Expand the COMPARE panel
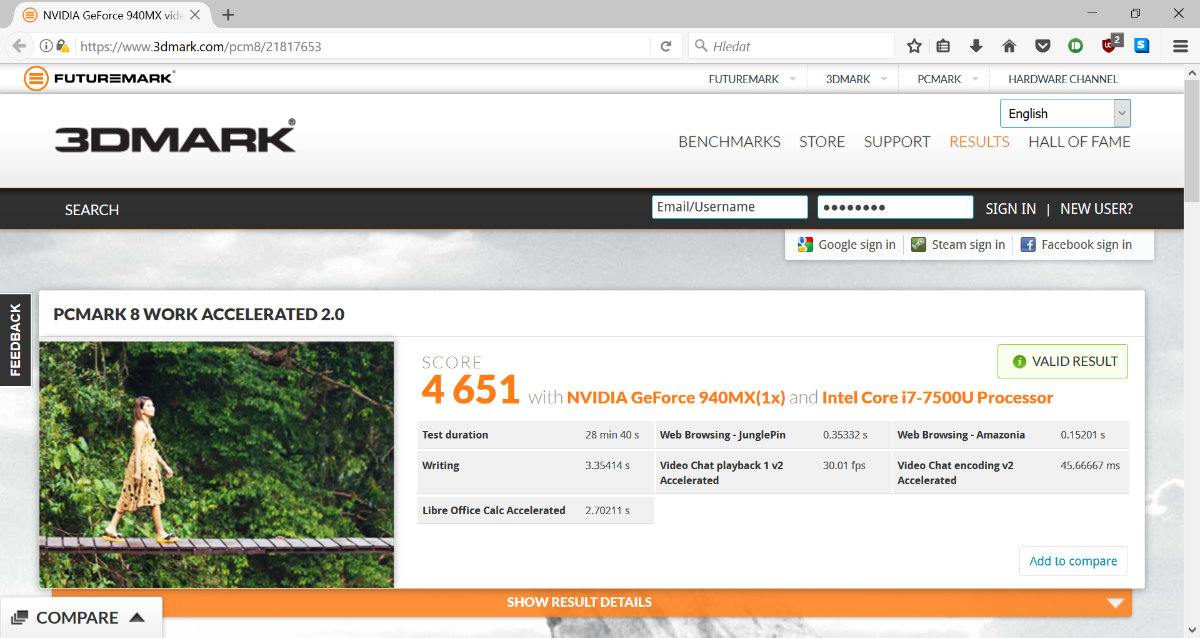 tap(81, 618)
